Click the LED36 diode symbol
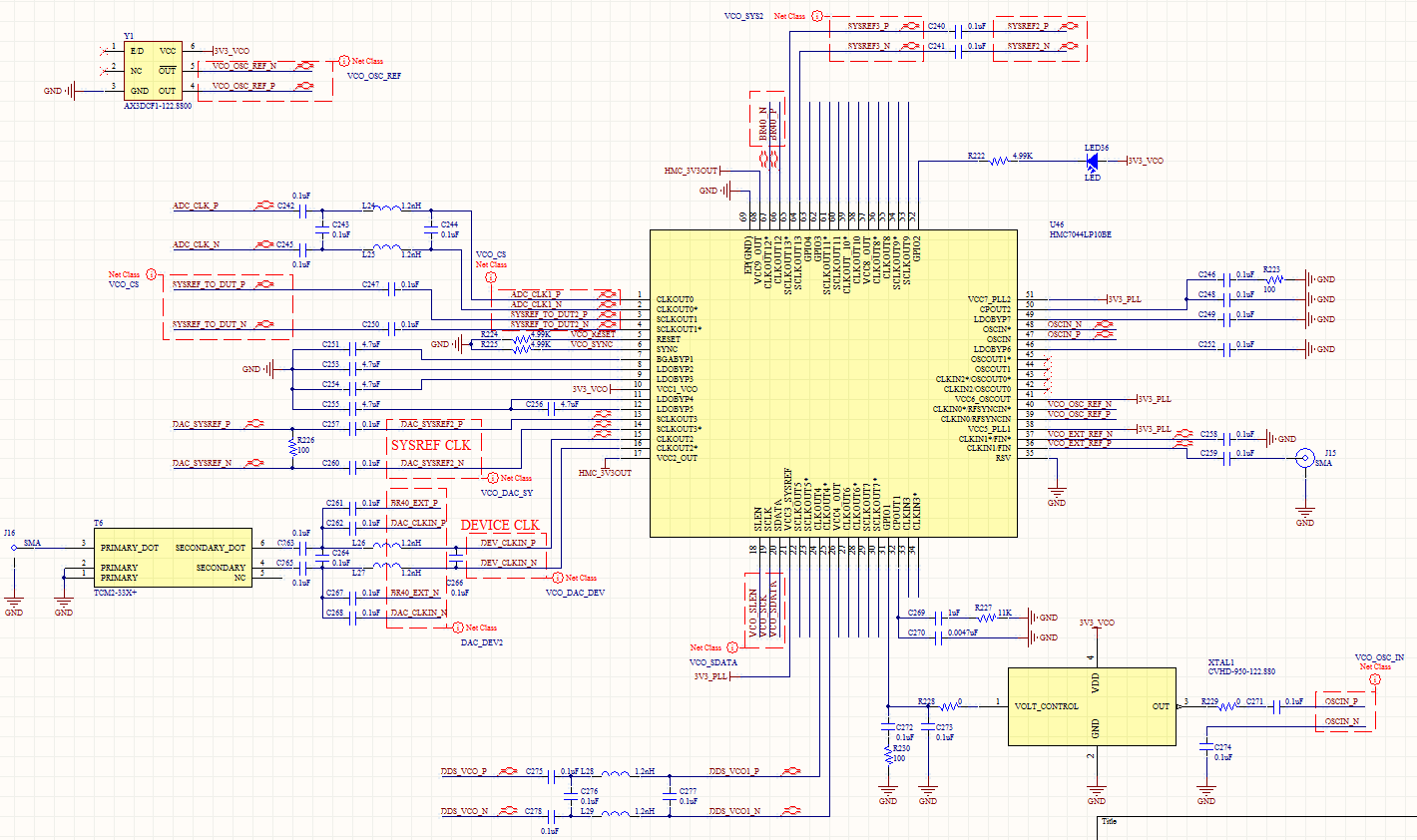The height and width of the screenshot is (840, 1417). tap(1092, 160)
